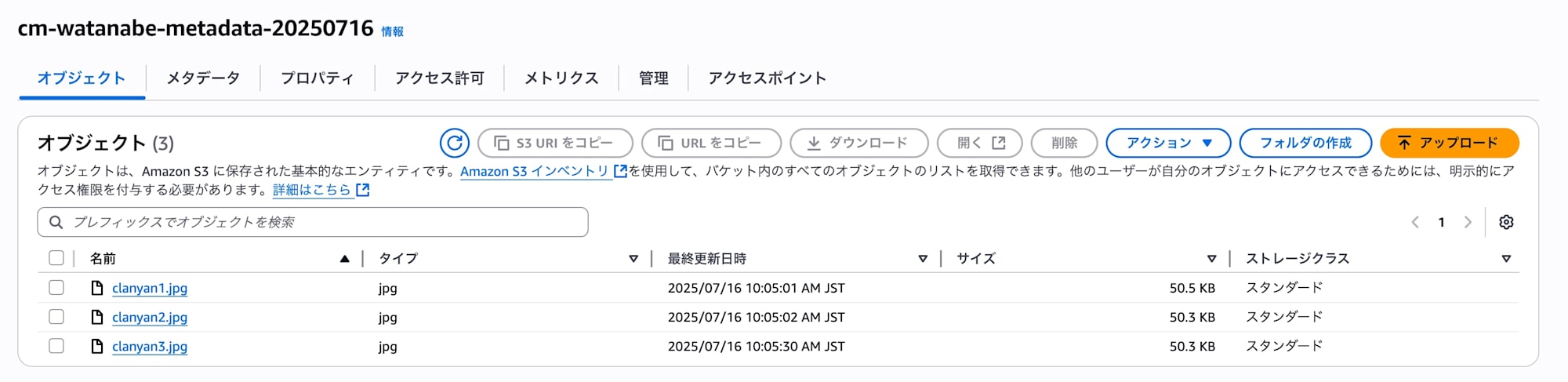Check the box for clanyan2.jpg
Screen dimensions: 1568x382
[56, 317]
